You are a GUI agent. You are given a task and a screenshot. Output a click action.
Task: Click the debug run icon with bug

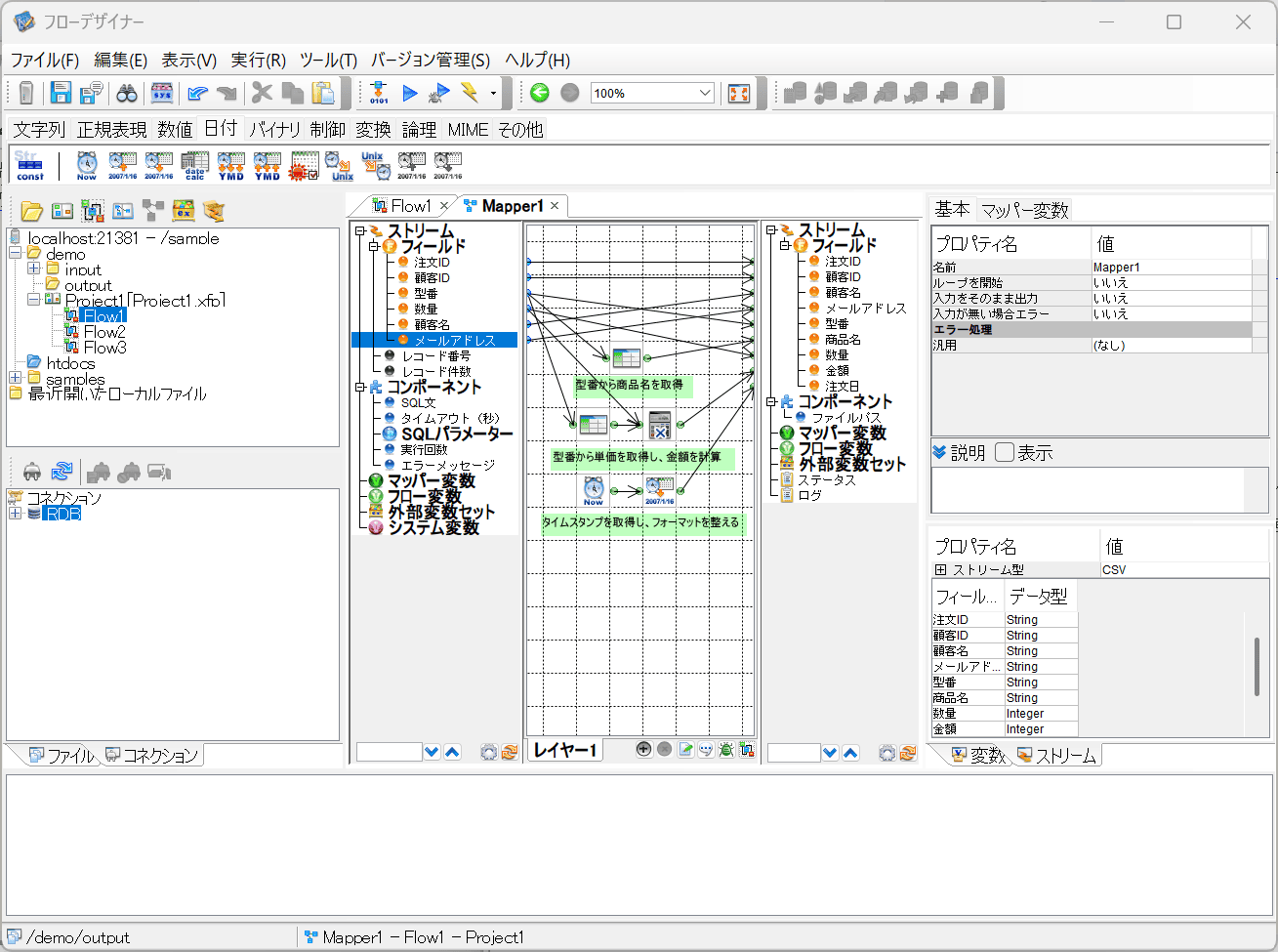(439, 93)
